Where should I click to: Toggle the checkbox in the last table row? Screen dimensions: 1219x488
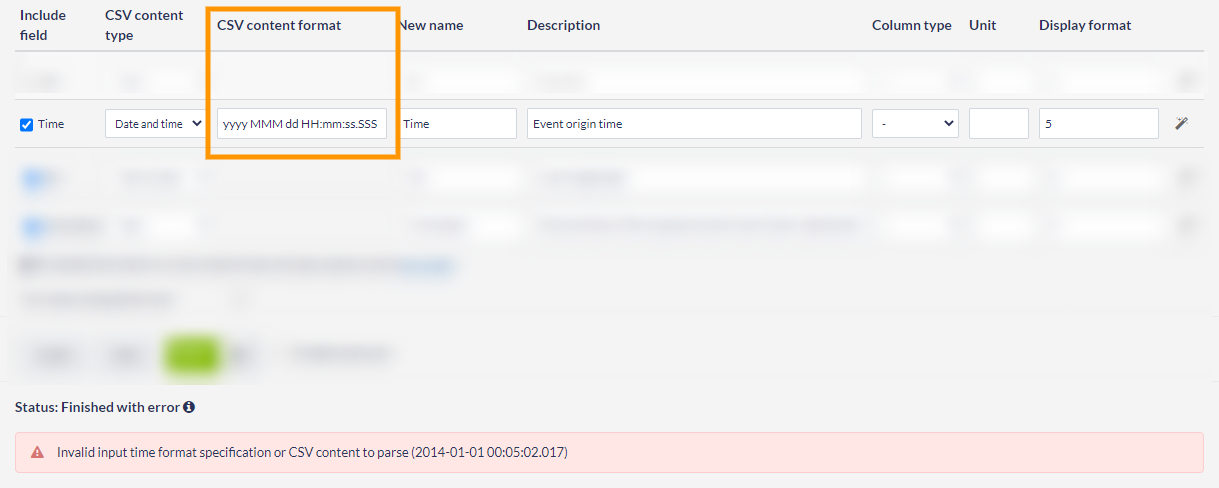pyautogui.click(x=31, y=226)
